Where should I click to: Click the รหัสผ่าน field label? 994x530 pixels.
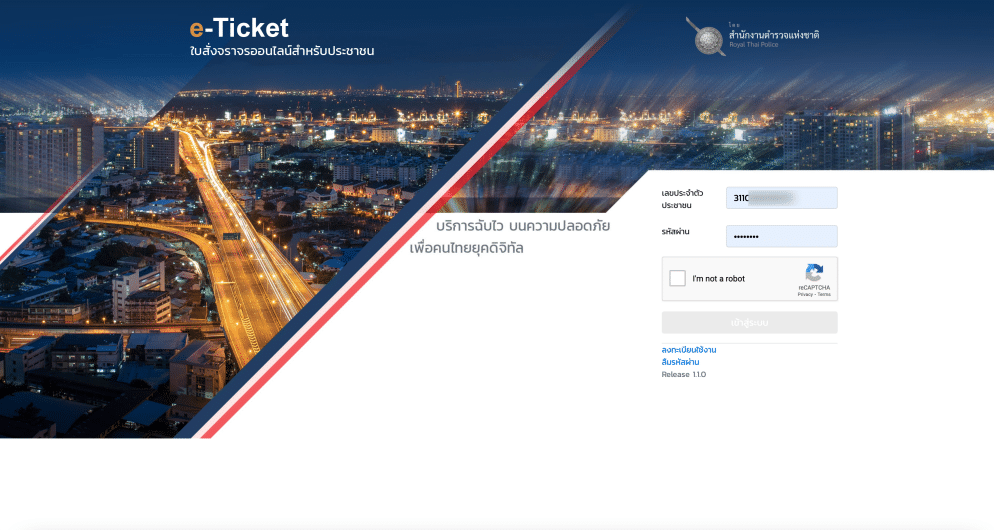[x=675, y=232]
